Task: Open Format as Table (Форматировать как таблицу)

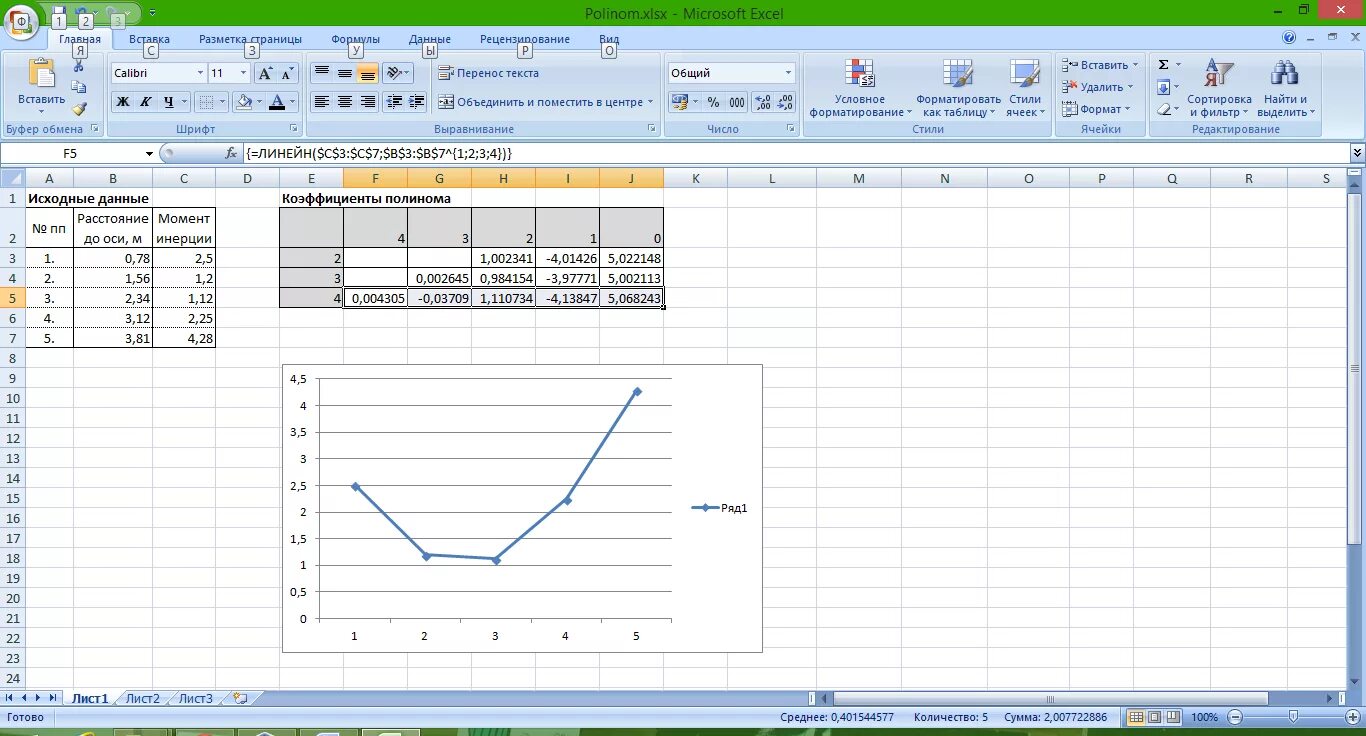Action: pyautogui.click(x=958, y=88)
